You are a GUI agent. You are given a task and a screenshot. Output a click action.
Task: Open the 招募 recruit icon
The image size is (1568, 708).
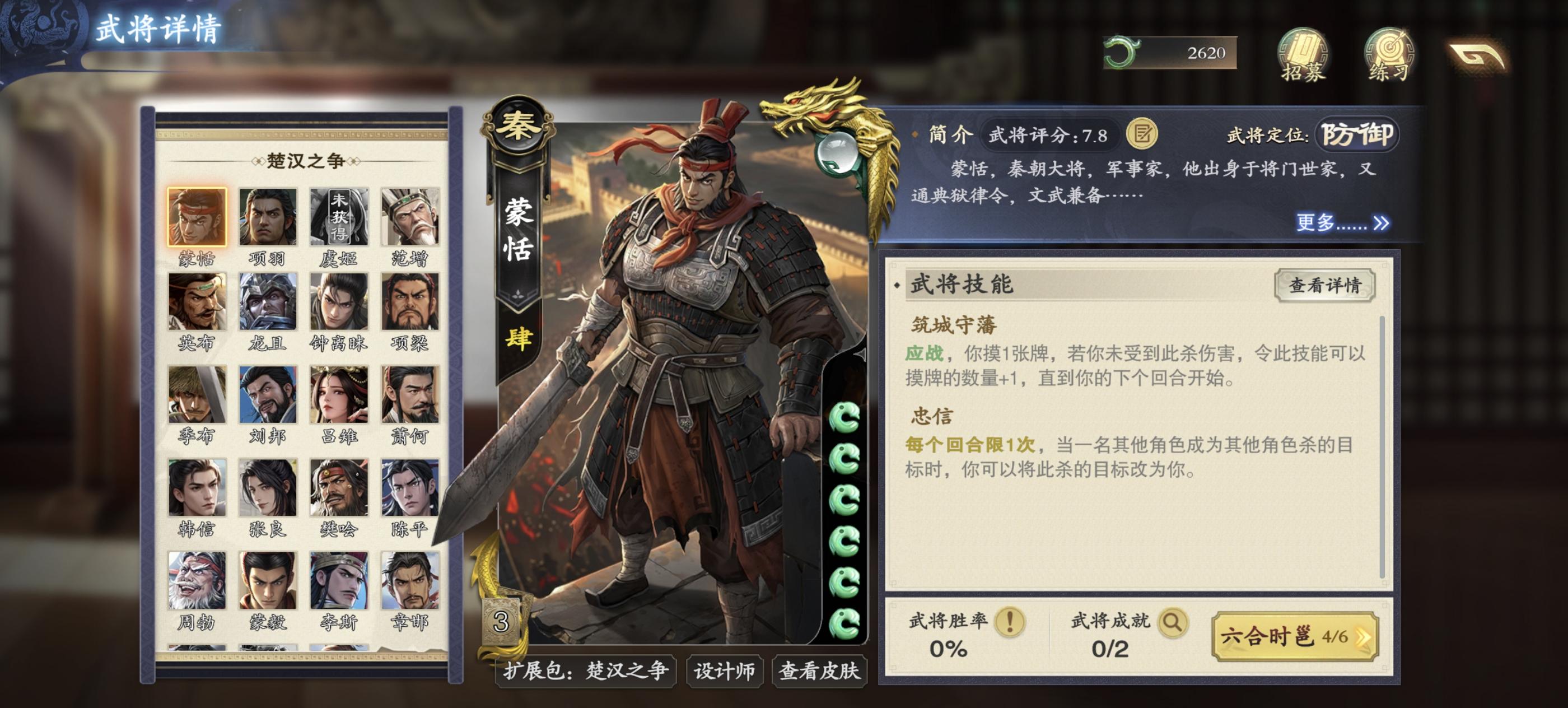pos(1303,54)
